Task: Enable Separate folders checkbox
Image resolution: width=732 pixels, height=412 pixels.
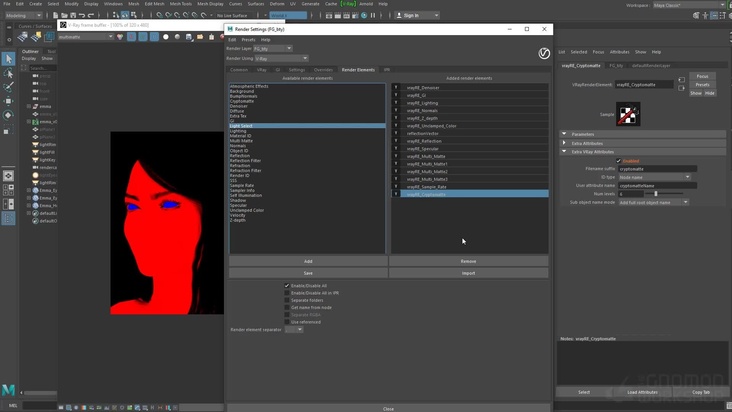Action: click(287, 300)
